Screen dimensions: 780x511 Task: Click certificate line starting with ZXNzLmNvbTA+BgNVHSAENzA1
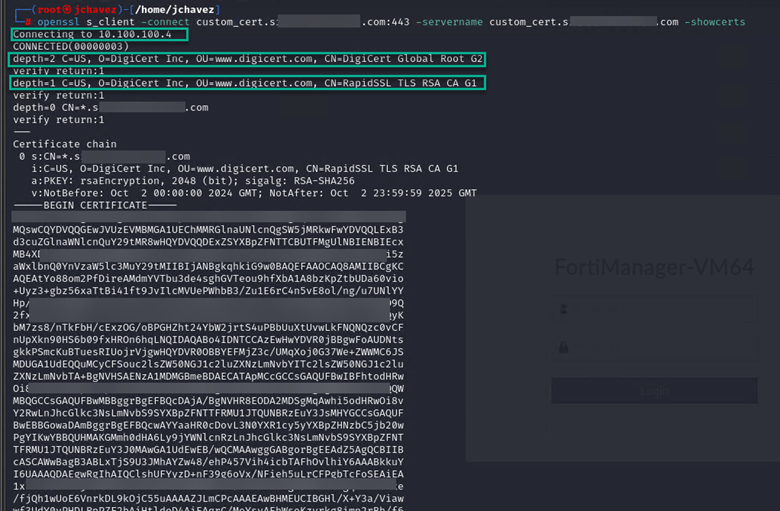(x=208, y=376)
